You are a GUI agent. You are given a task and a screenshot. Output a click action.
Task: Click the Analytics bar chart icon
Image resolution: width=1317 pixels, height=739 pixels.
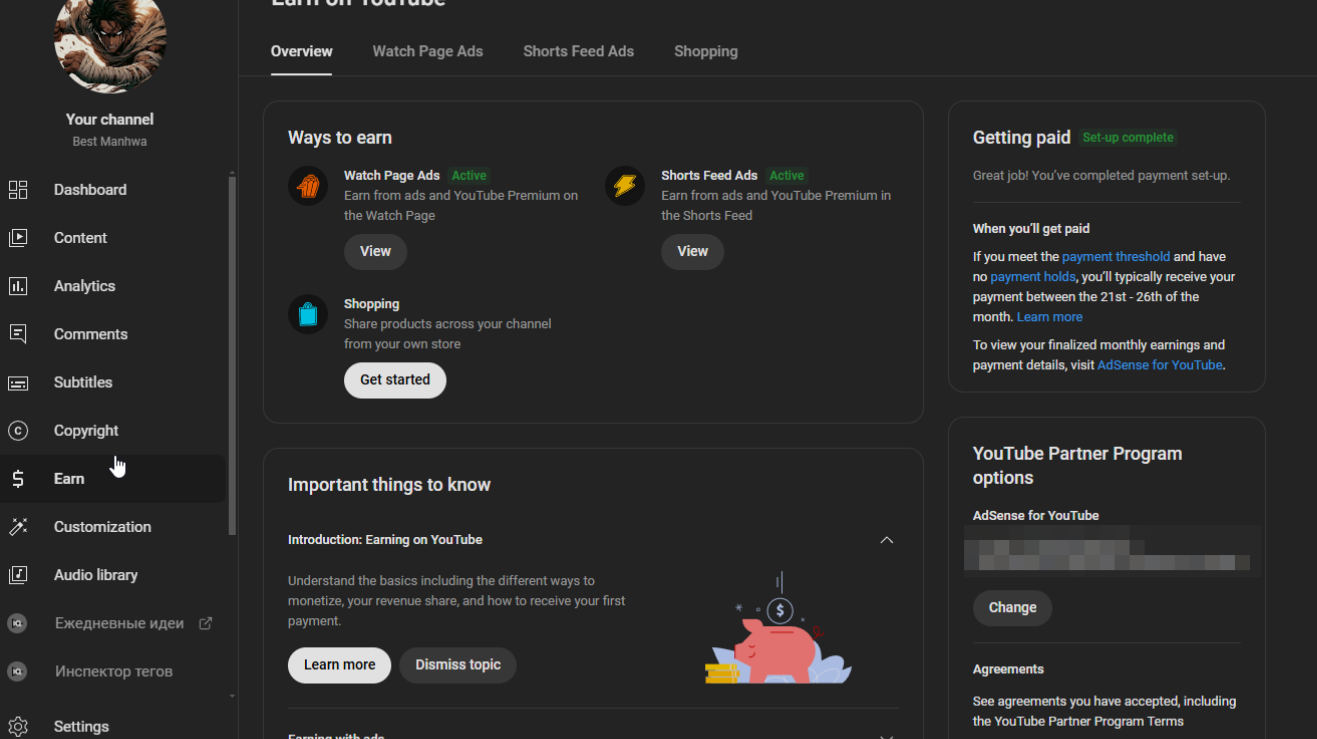coord(18,286)
